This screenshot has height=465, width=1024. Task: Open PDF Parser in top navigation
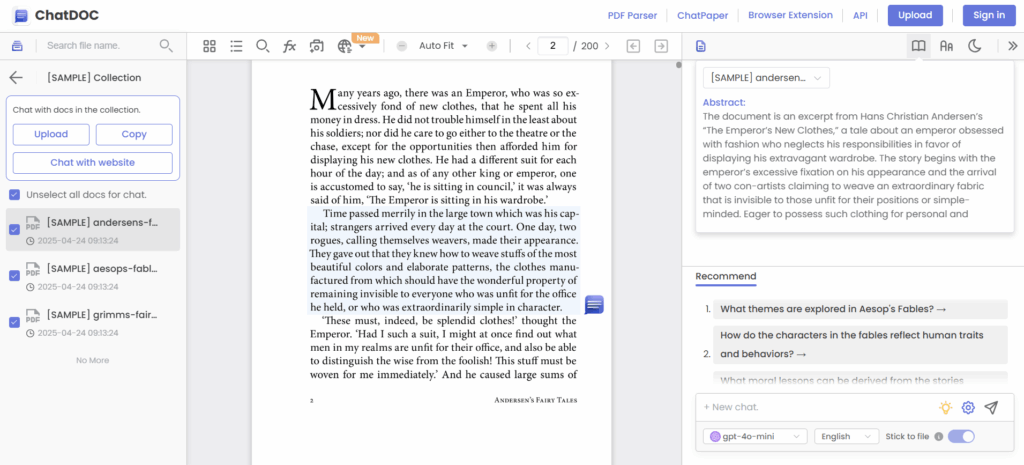tap(632, 16)
